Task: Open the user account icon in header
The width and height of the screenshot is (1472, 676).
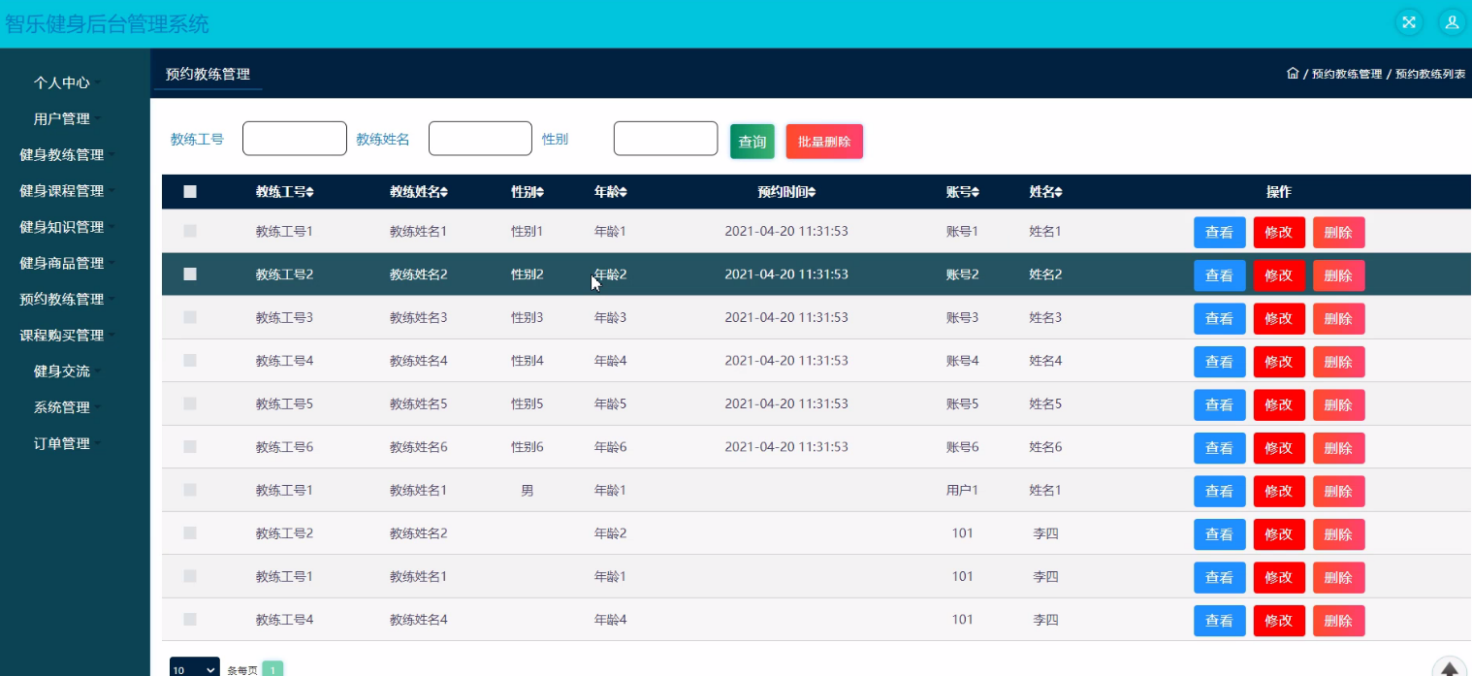Action: (1451, 23)
